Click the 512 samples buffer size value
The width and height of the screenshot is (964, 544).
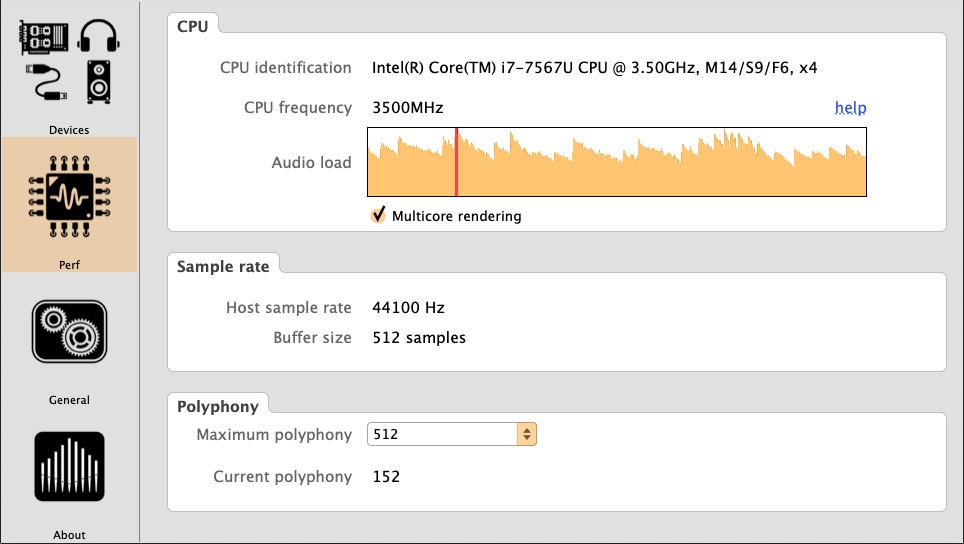[x=419, y=337]
